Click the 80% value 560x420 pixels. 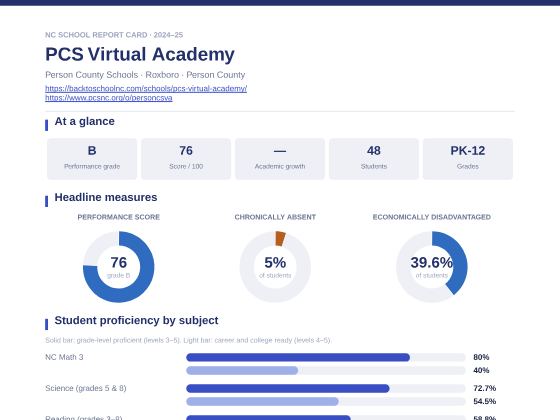pos(481,357)
